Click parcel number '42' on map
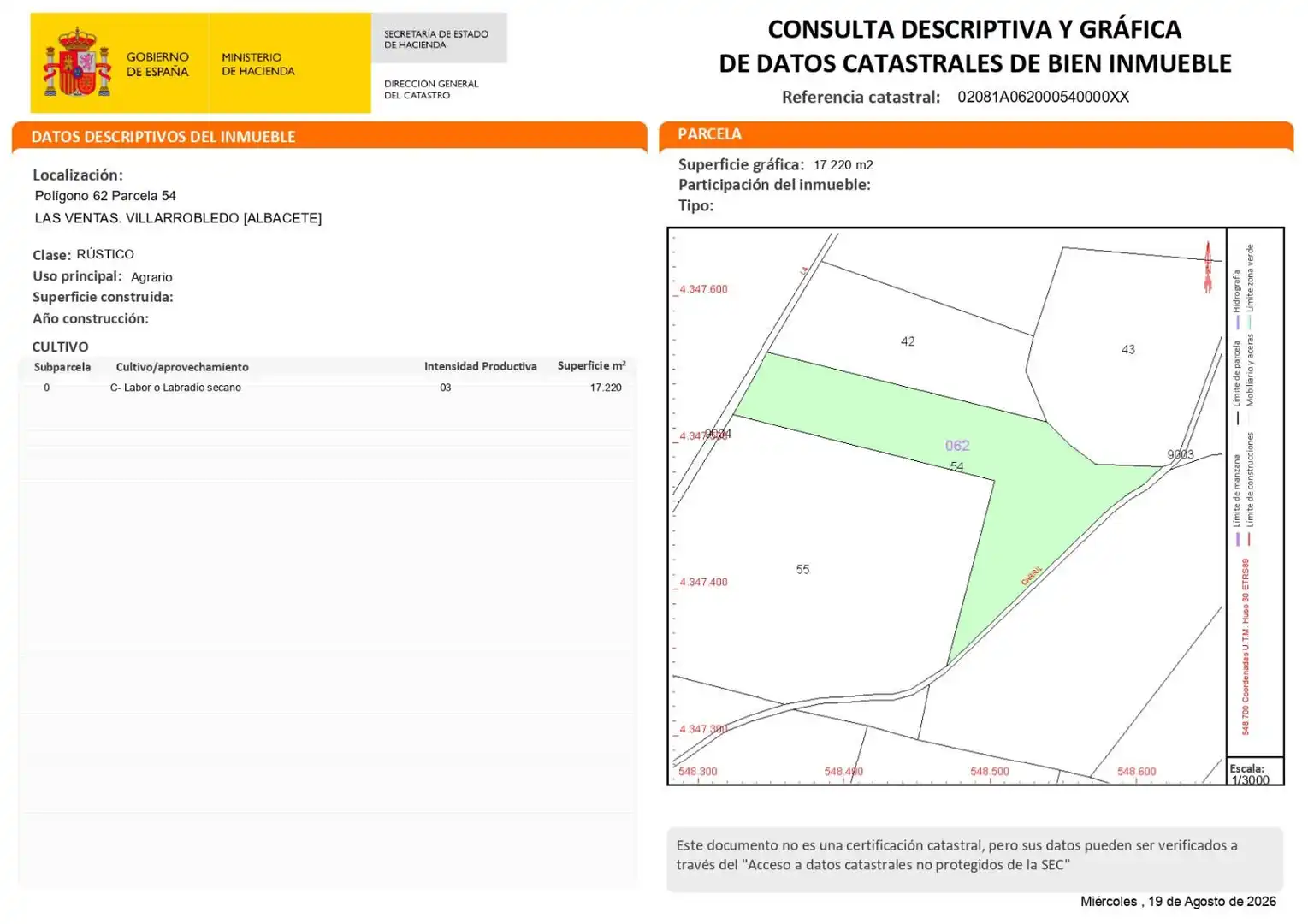 908,341
